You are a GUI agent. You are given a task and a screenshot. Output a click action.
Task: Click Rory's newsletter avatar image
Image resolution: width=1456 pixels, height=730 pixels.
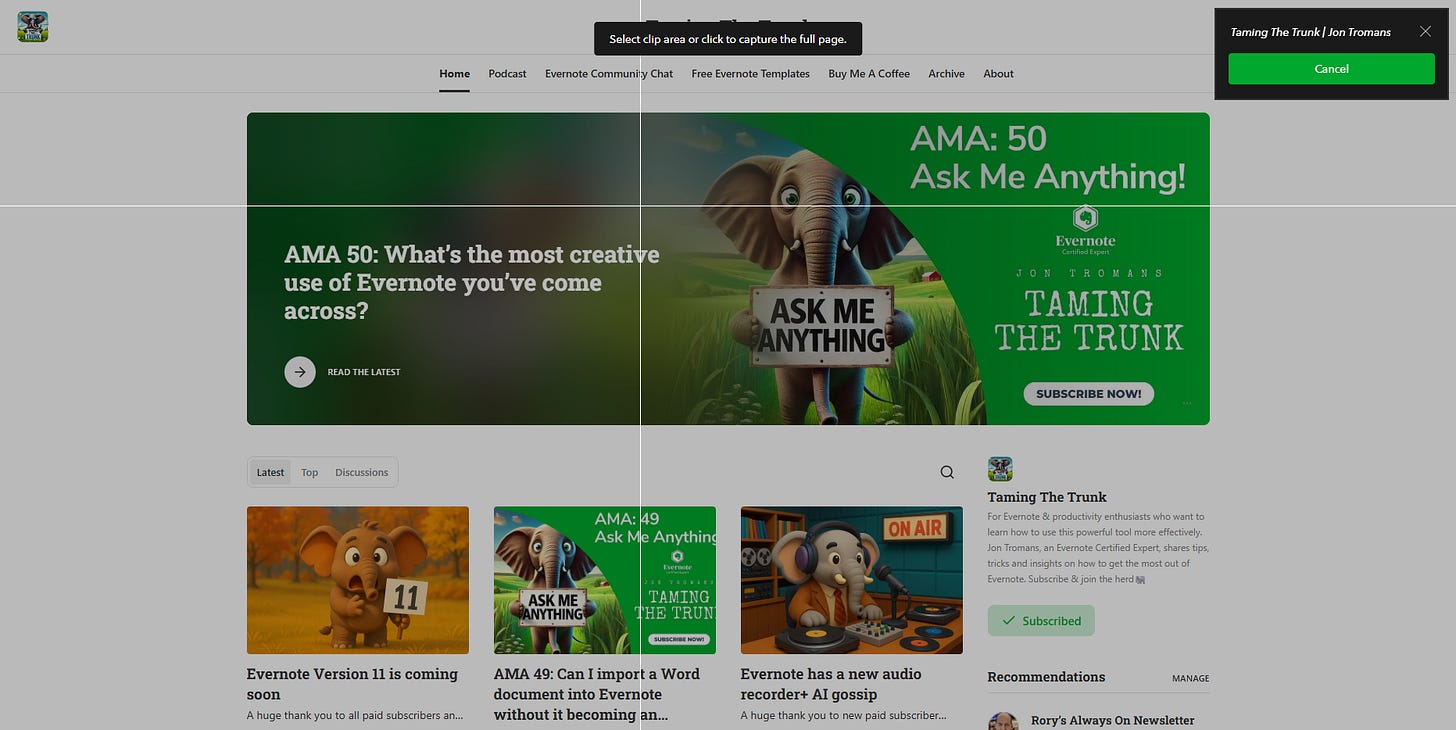click(1003, 721)
